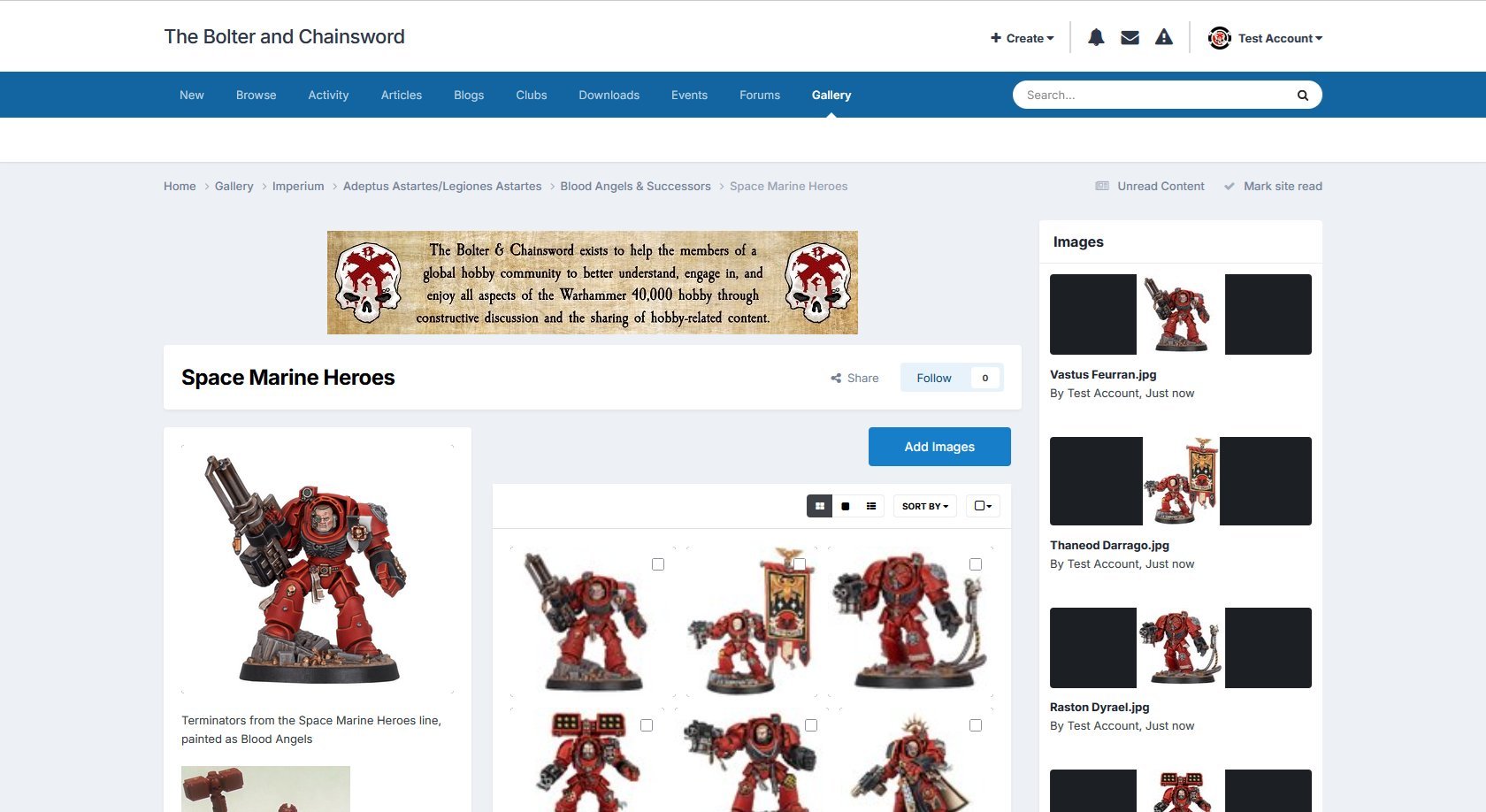Viewport: 1486px width, 812px height.
Task: Check the third image's checkbox in top row
Action: click(976, 564)
